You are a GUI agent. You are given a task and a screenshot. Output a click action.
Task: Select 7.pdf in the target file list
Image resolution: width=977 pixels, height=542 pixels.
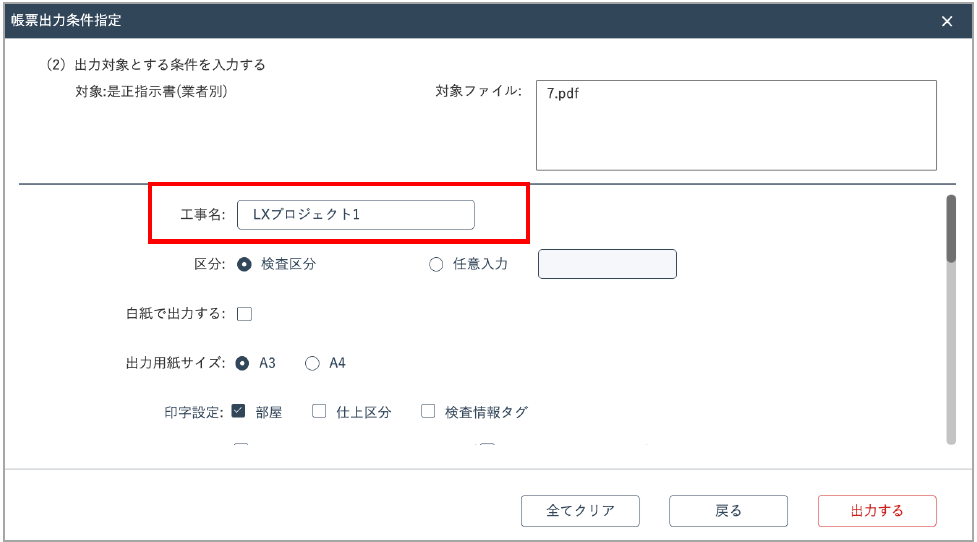point(563,93)
